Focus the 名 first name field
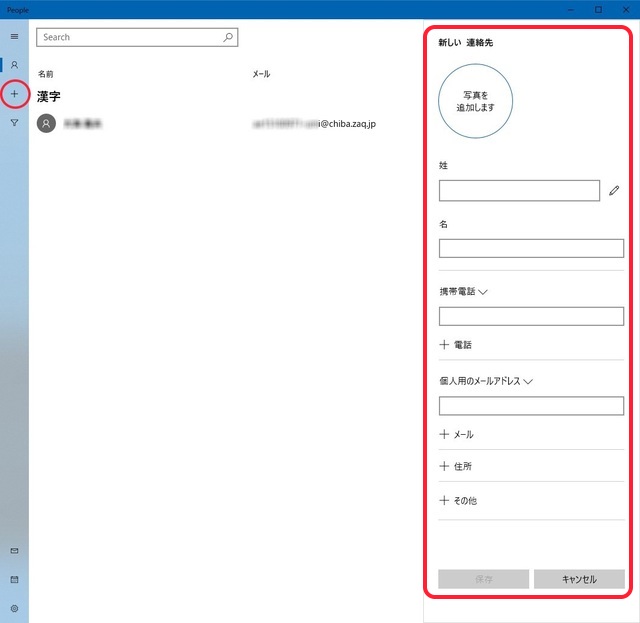This screenshot has width=640, height=623. pos(531,248)
